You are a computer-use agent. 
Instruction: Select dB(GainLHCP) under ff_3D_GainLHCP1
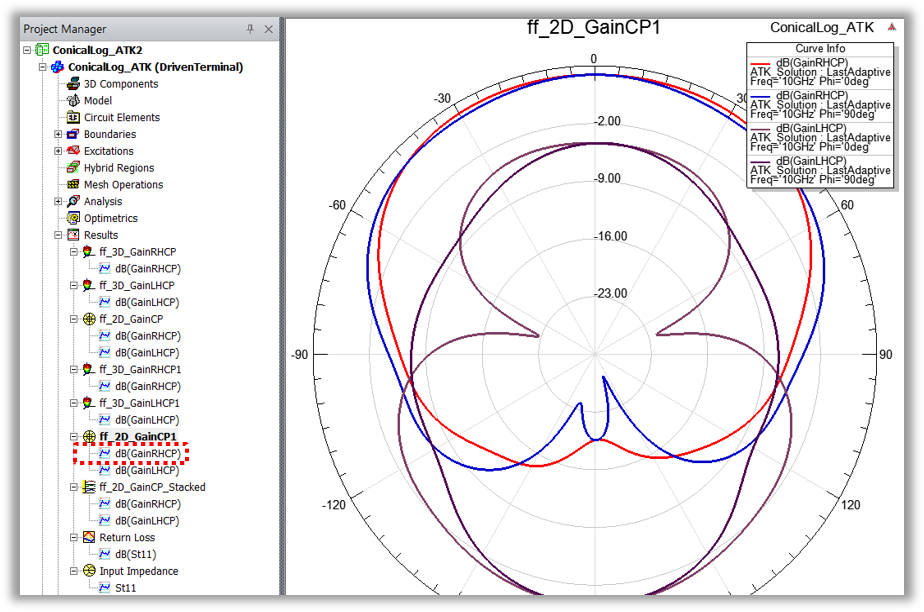coord(147,420)
